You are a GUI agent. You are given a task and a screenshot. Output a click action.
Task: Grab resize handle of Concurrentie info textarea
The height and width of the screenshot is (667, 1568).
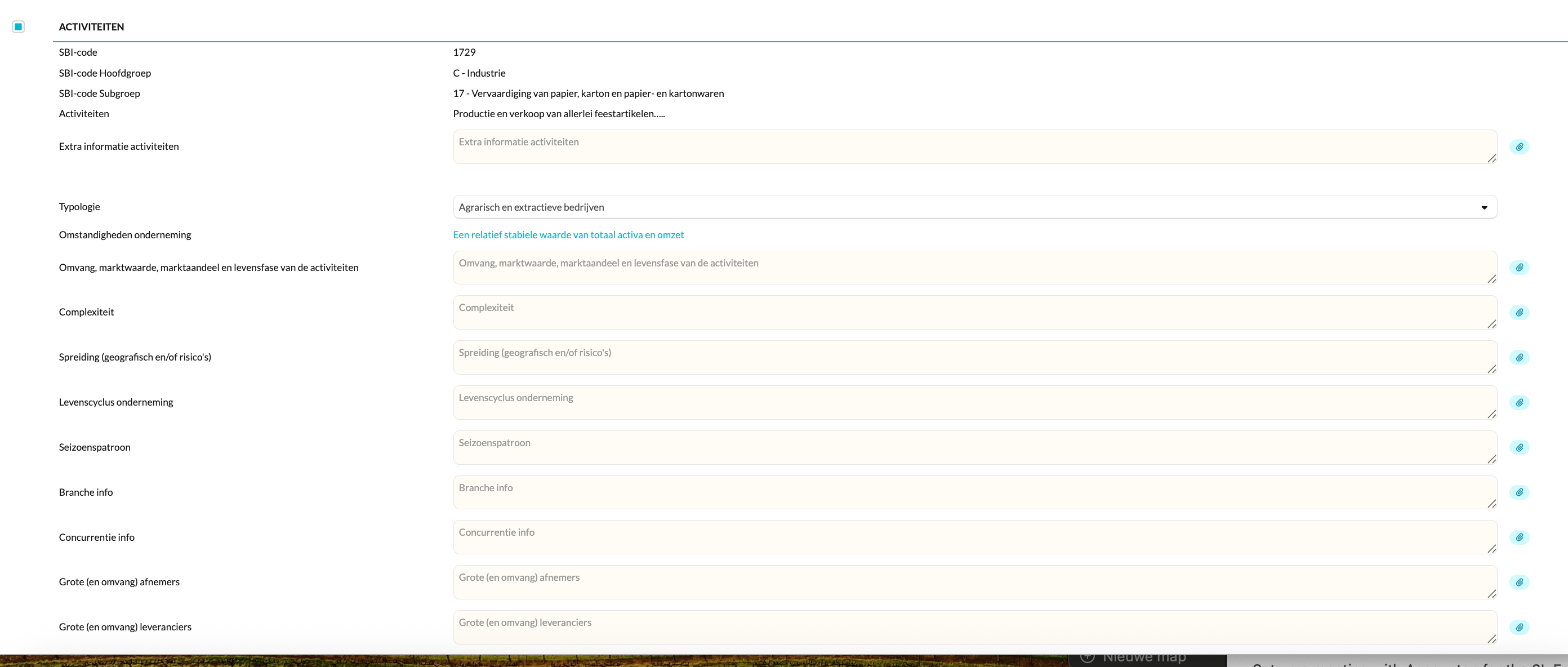pos(1491,549)
